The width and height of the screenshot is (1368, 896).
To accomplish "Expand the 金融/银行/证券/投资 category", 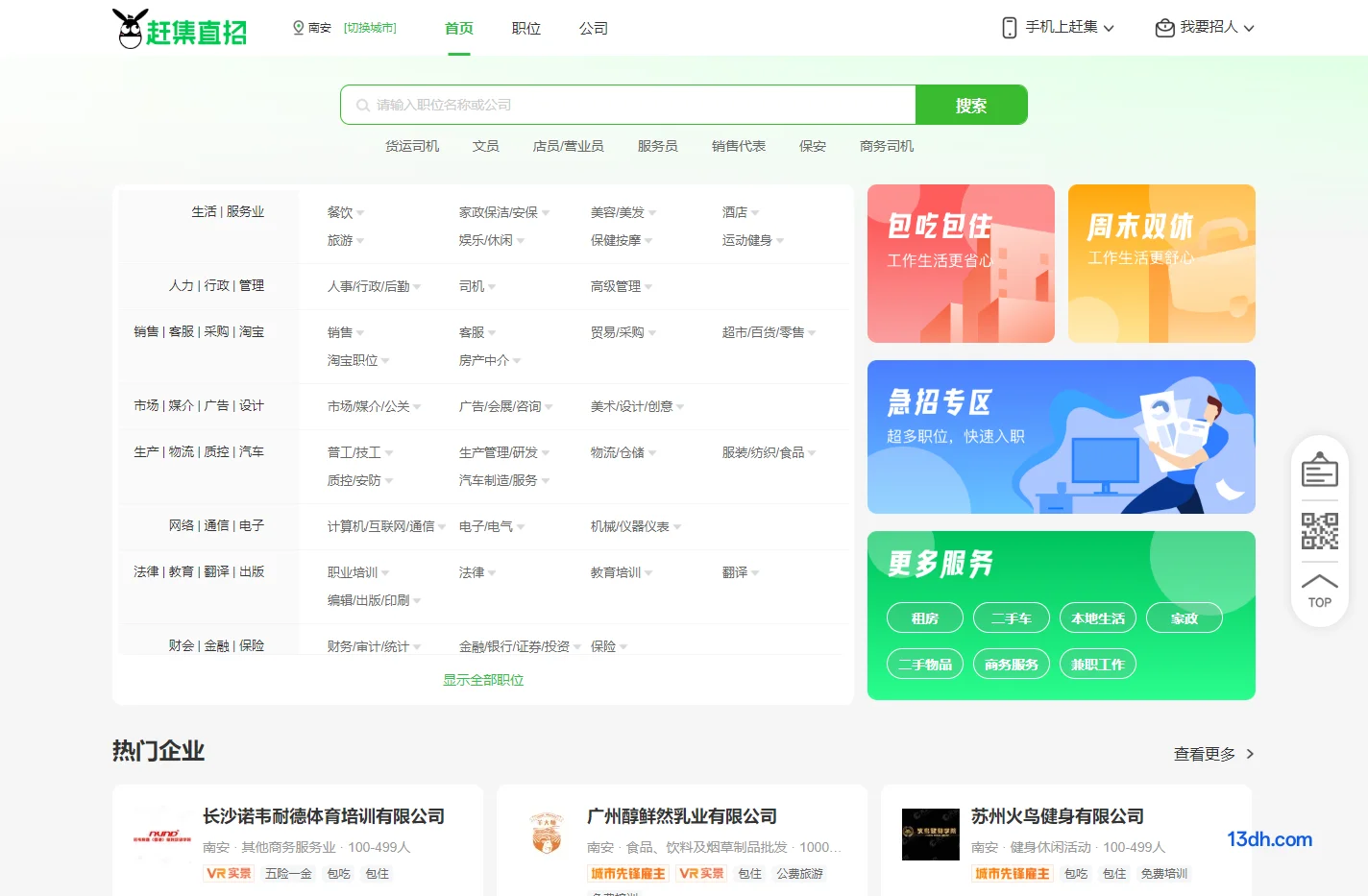I will (x=520, y=647).
